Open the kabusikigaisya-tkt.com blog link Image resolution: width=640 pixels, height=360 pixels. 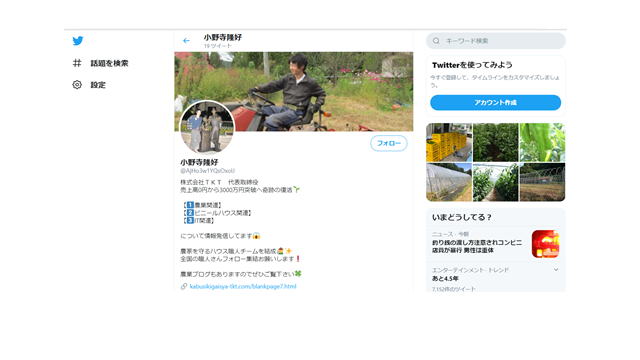pos(243,287)
